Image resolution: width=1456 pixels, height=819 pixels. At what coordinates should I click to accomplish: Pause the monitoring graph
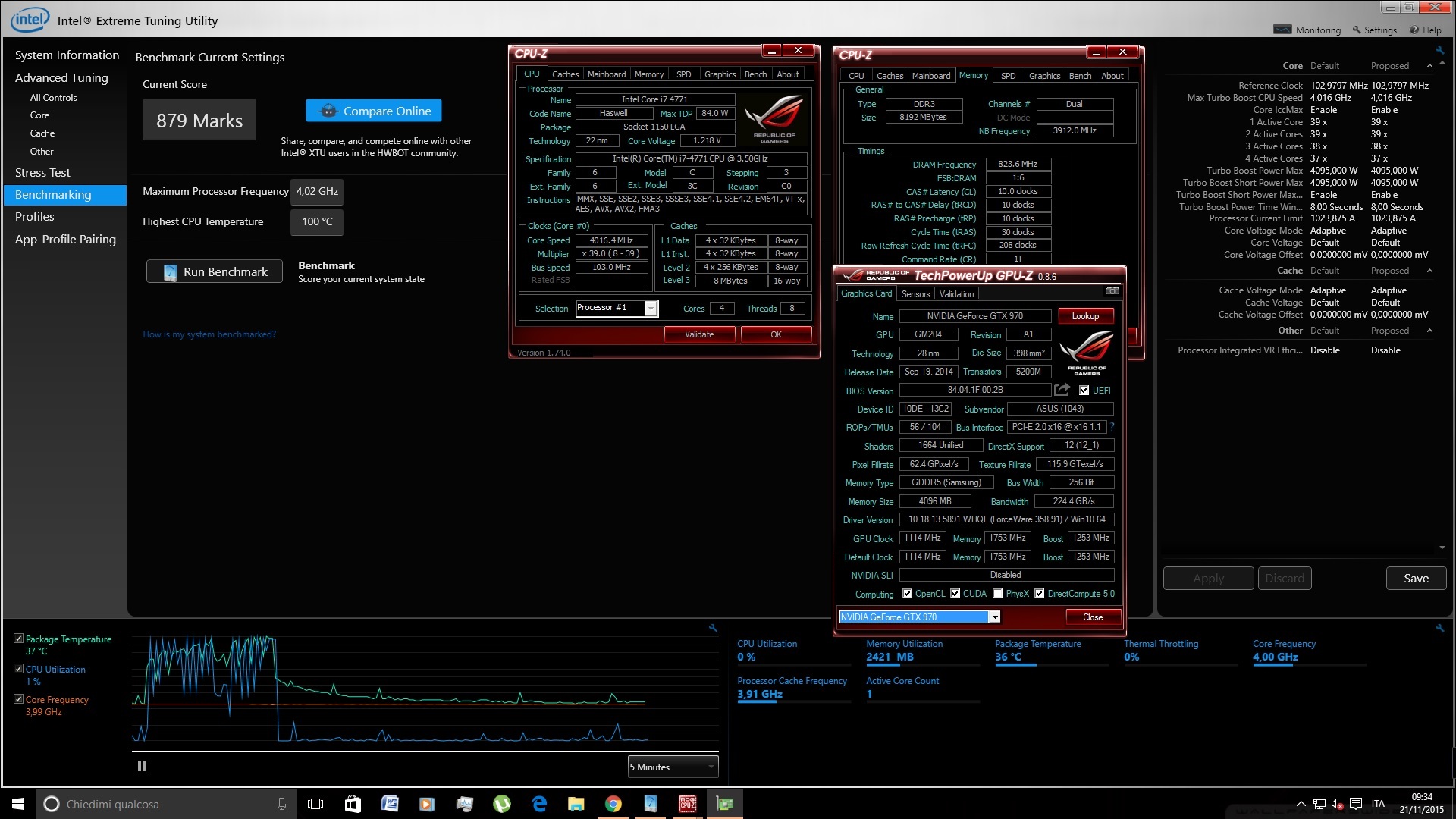142,767
